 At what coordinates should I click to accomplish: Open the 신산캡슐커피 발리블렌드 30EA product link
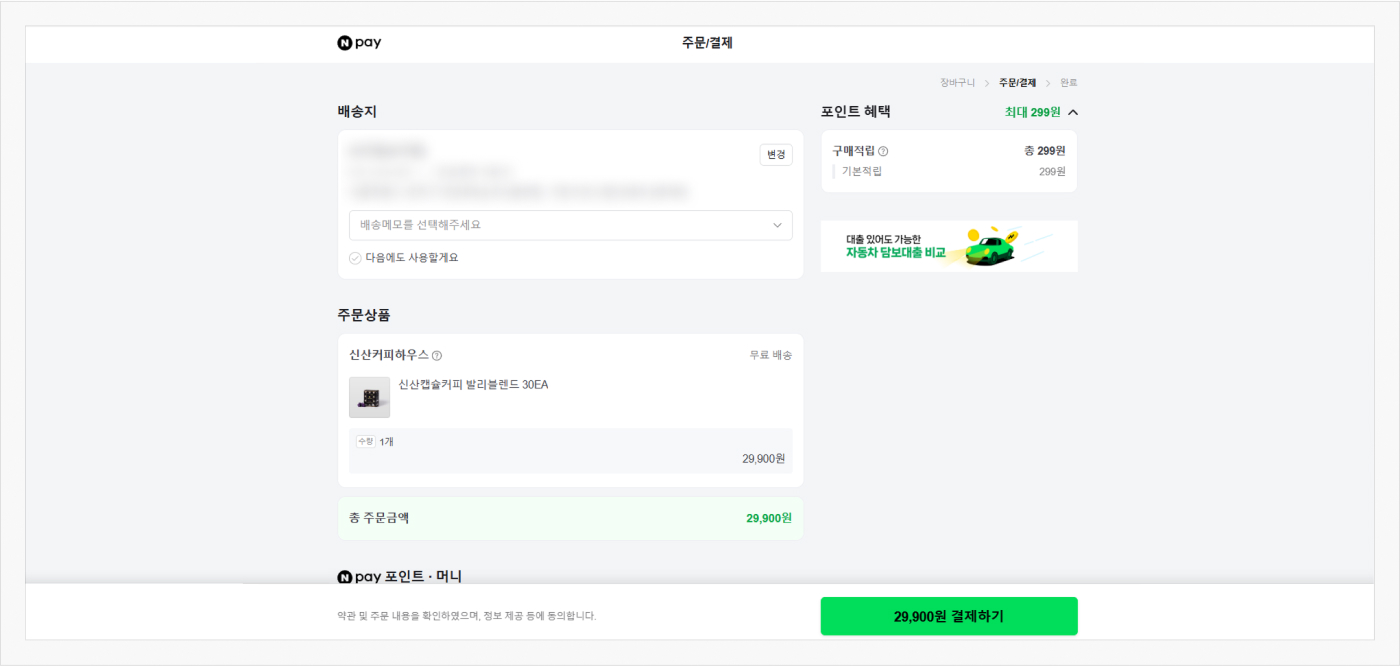coord(473,384)
